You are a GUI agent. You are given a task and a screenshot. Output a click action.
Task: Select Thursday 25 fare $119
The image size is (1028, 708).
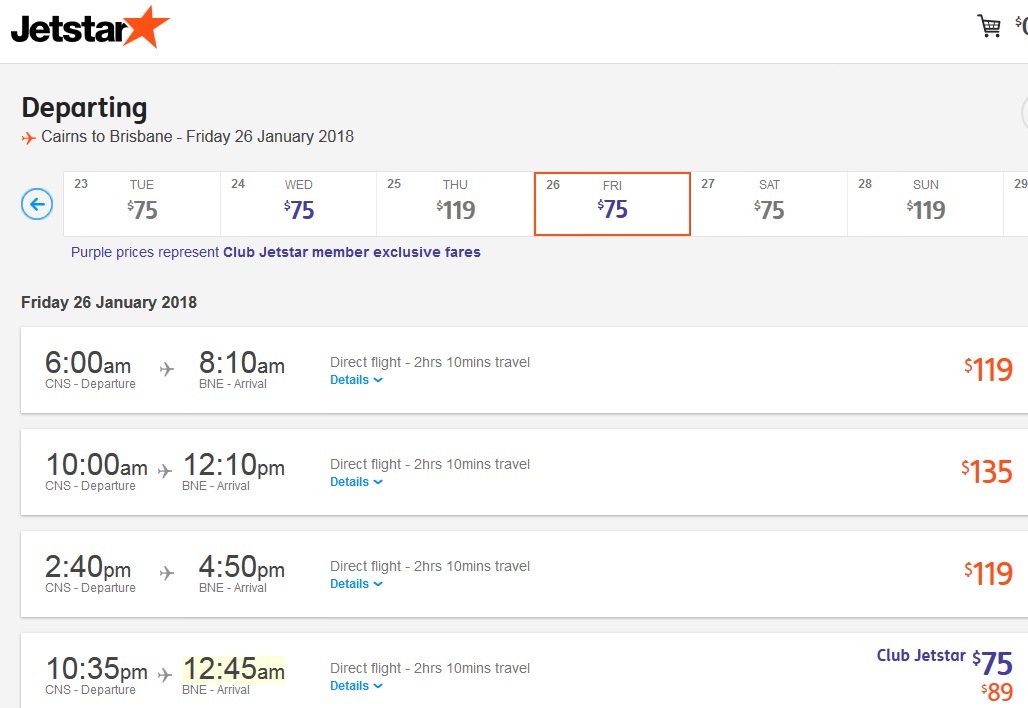pos(455,204)
